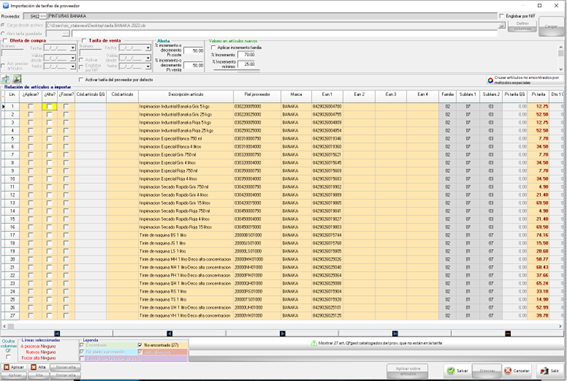Click the Definir columnas button
This screenshot has width=567, height=381.
[522, 26]
